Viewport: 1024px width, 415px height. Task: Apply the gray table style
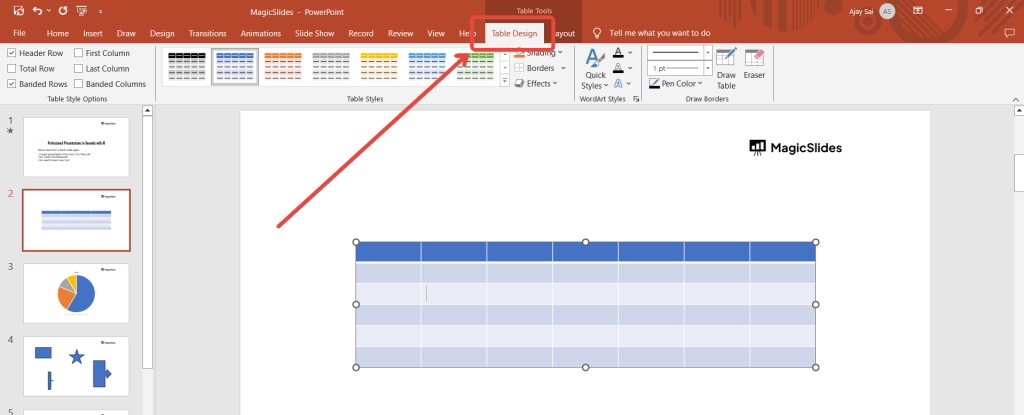pos(332,67)
